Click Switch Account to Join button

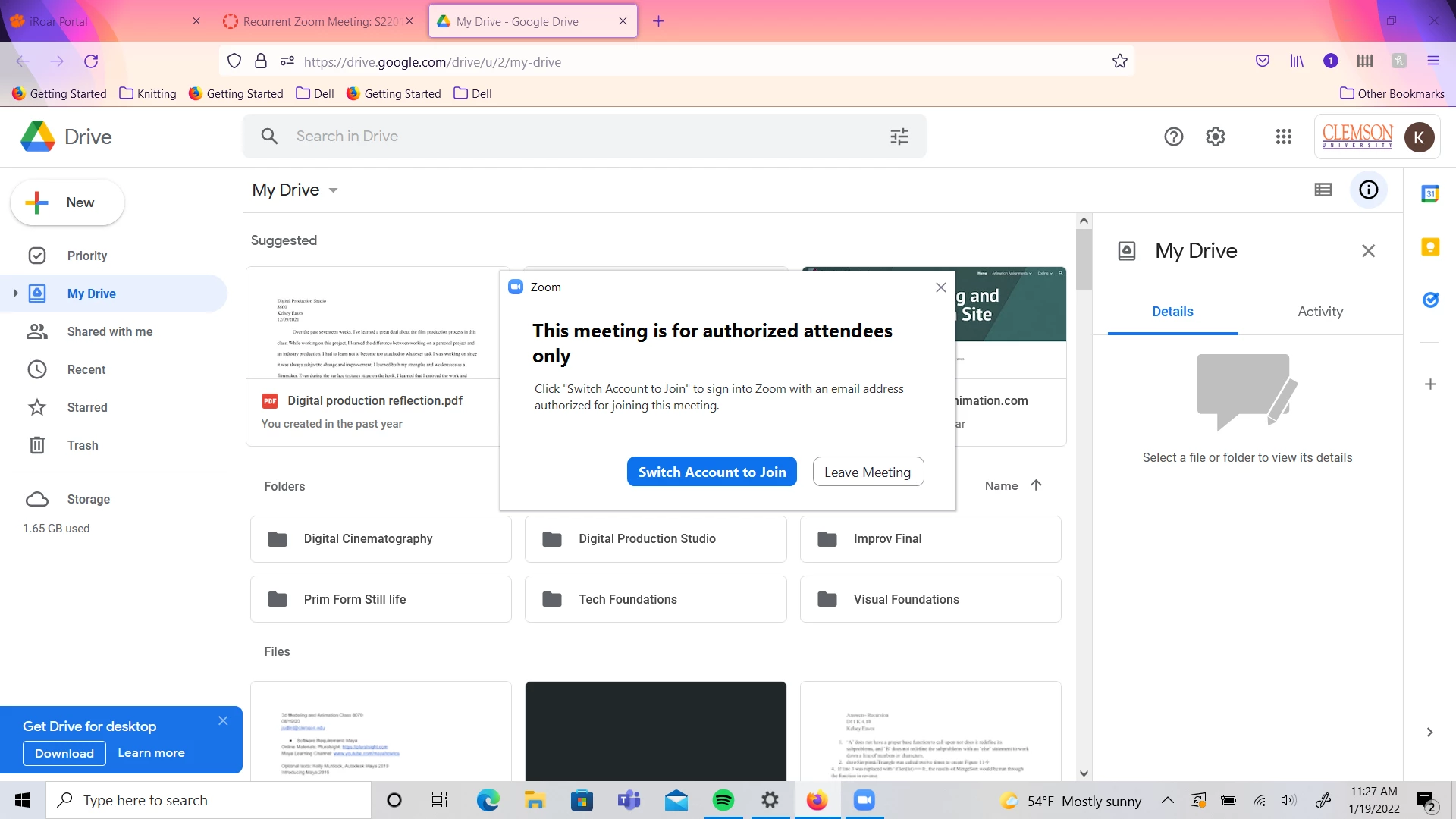[x=711, y=472]
